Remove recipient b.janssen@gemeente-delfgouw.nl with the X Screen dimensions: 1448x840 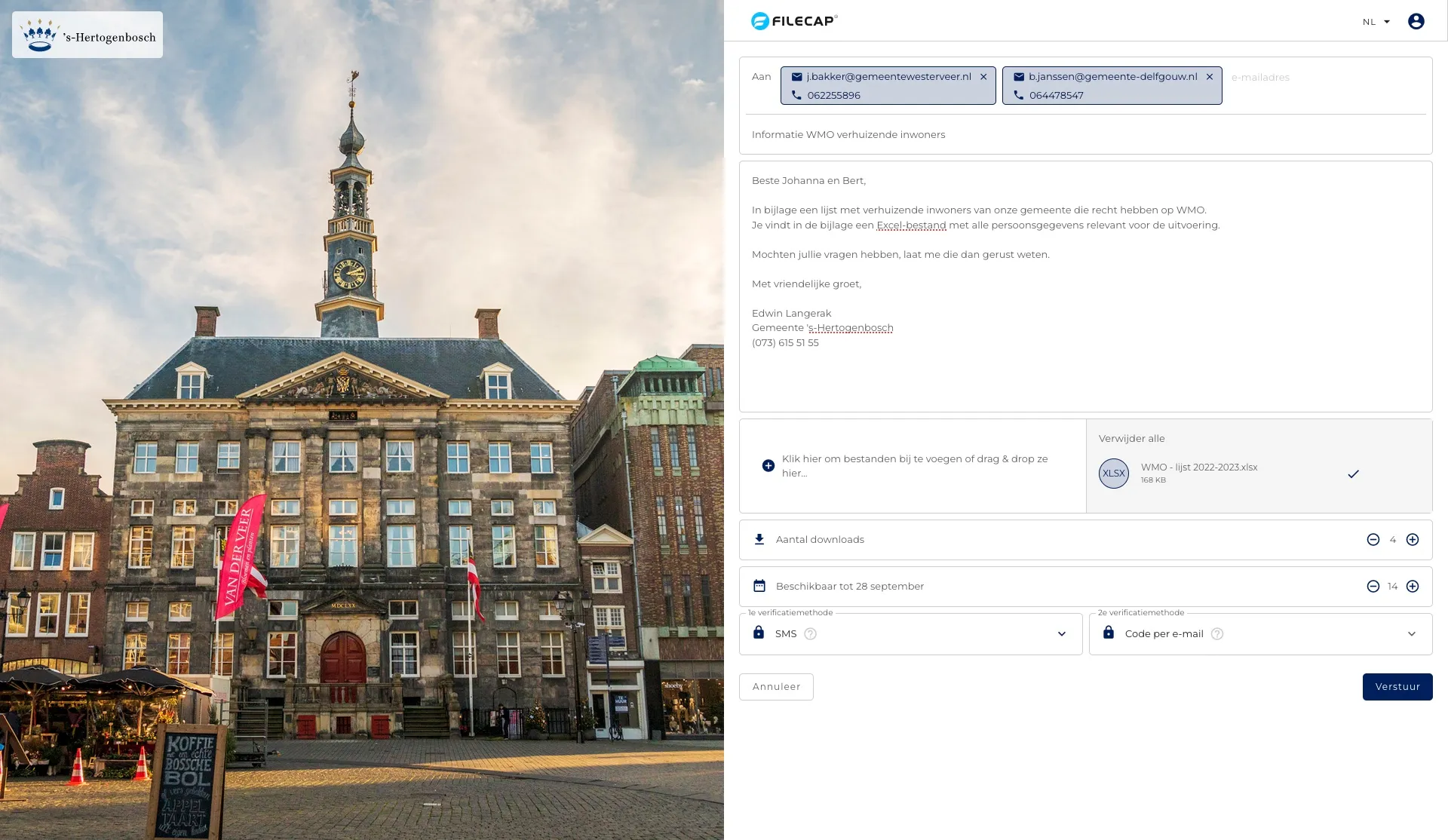(1210, 76)
